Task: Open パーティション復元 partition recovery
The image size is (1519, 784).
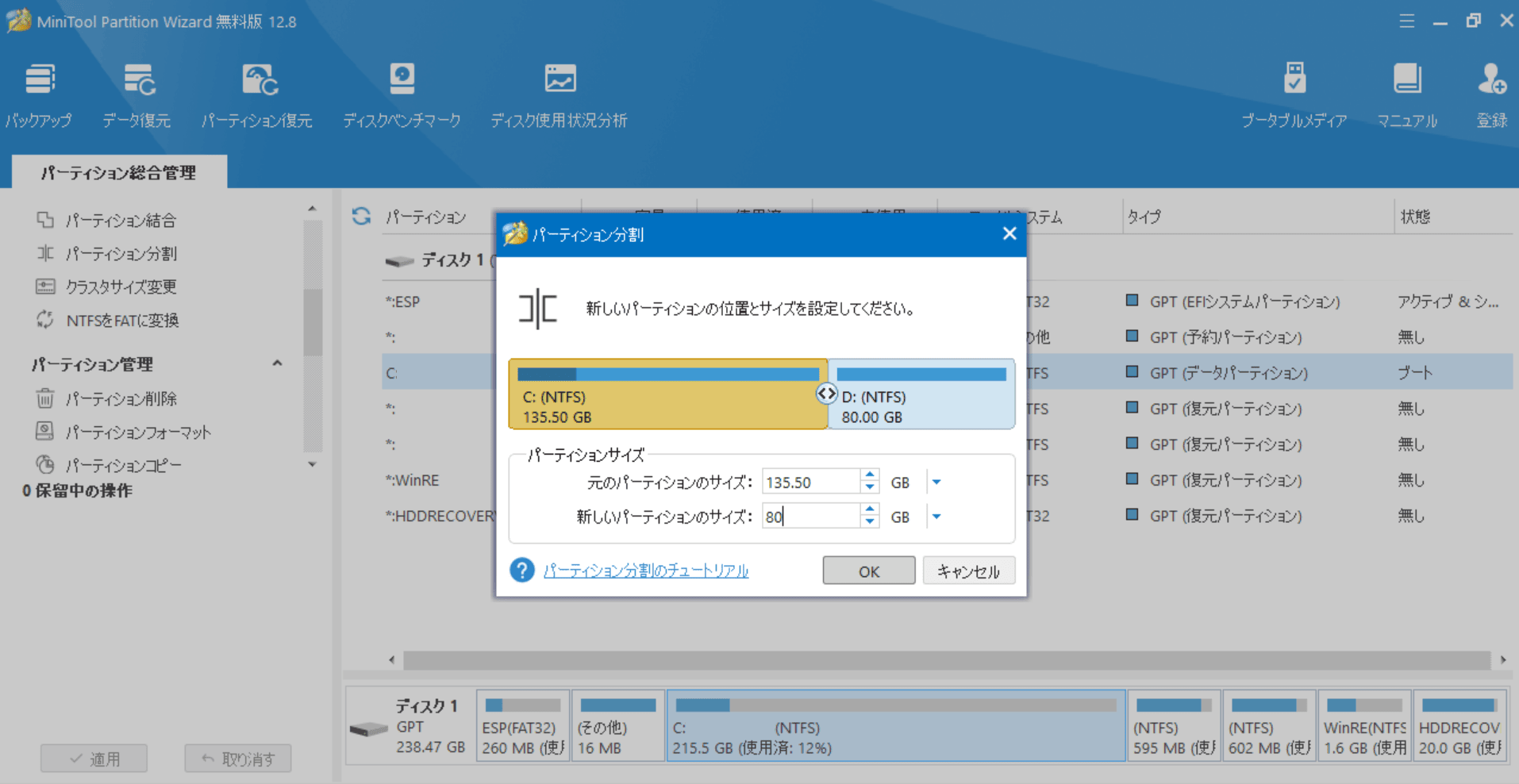Action: click(256, 96)
